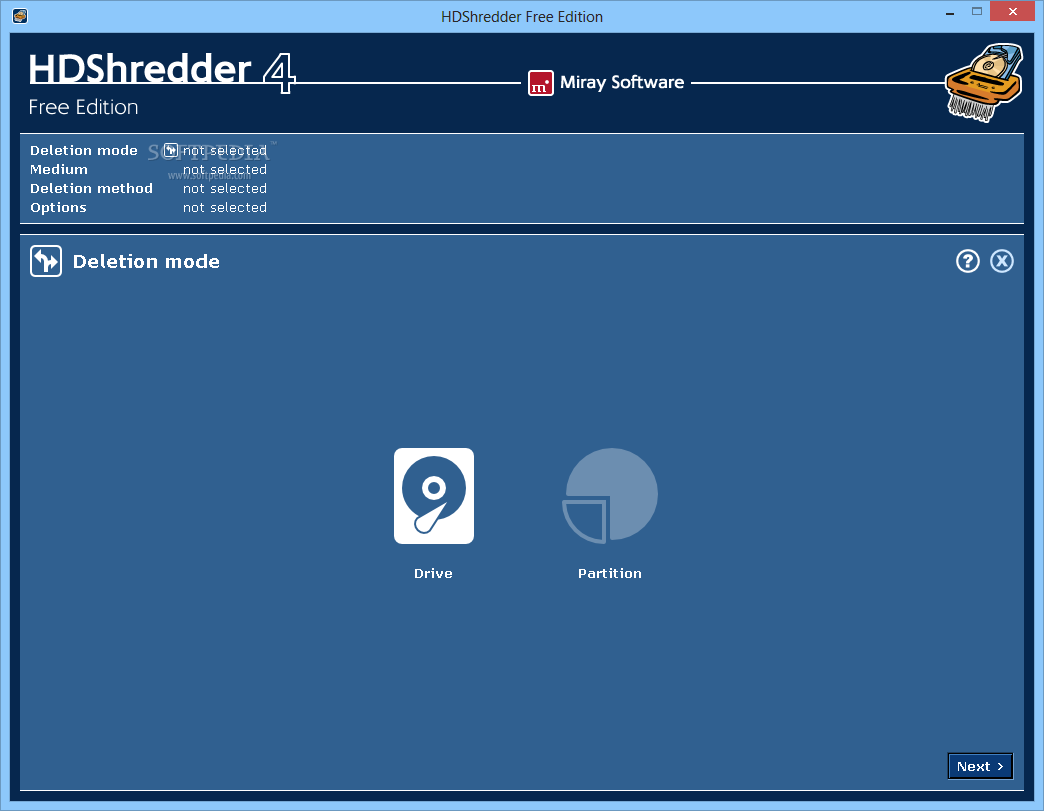Open the app icon menu in the title bar
This screenshot has height=811, width=1044.
point(20,15)
